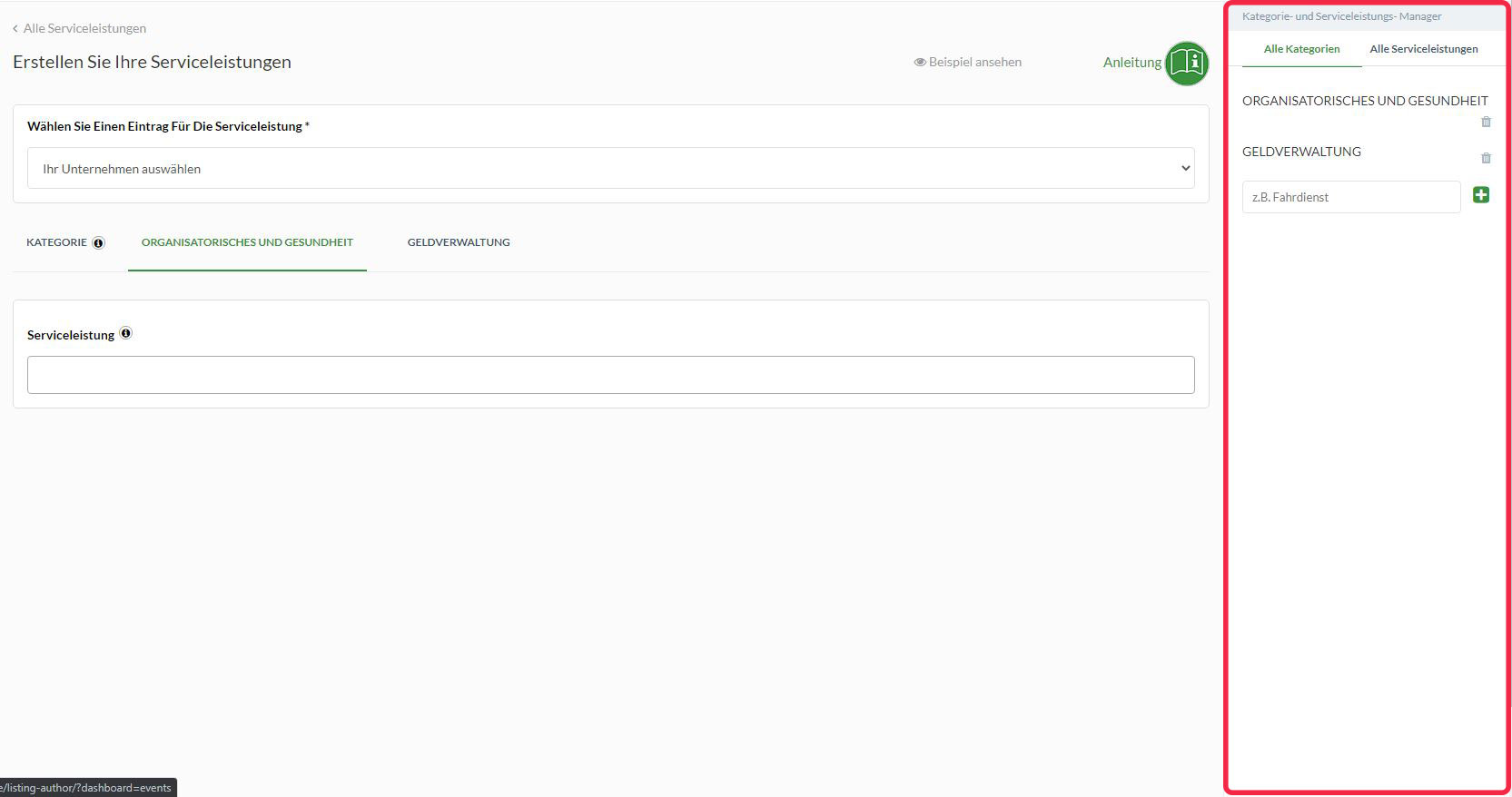
Task: Add new category with the green plus icon
Action: pos(1480,195)
